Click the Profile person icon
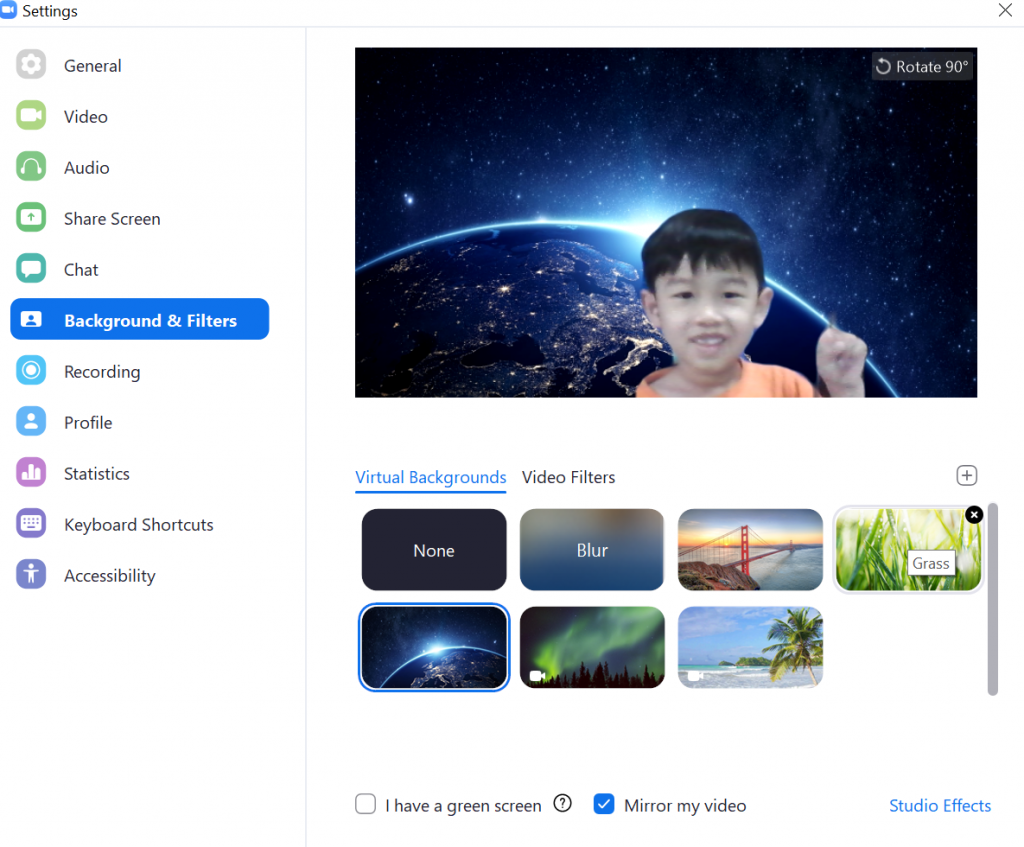The width and height of the screenshot is (1024, 847). (31, 421)
